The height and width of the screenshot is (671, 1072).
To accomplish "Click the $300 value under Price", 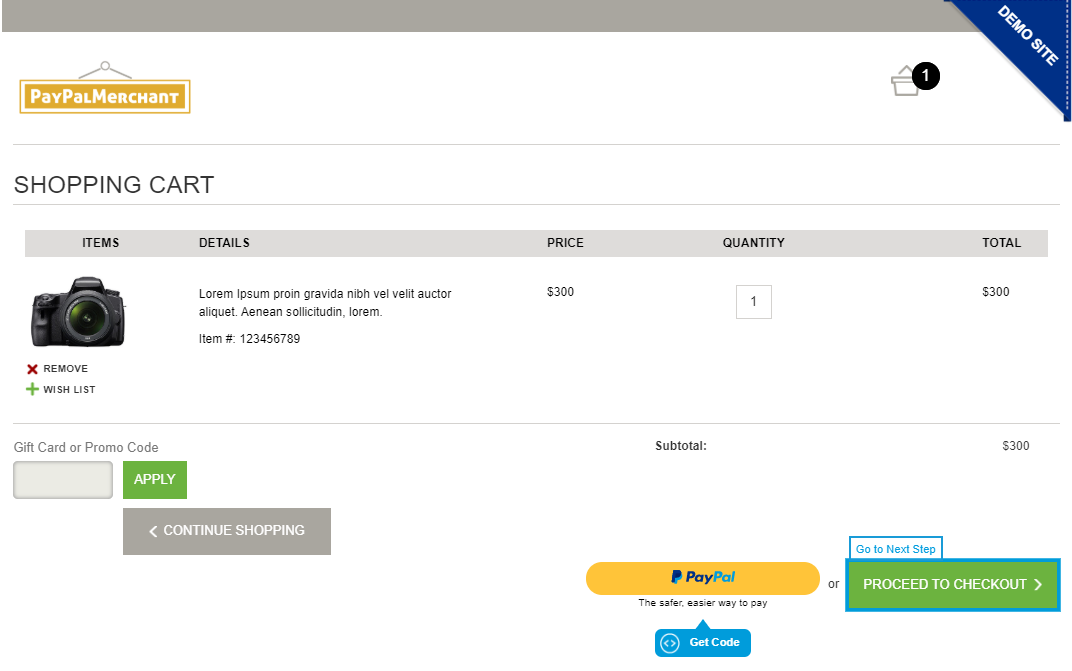I will pos(561,292).
